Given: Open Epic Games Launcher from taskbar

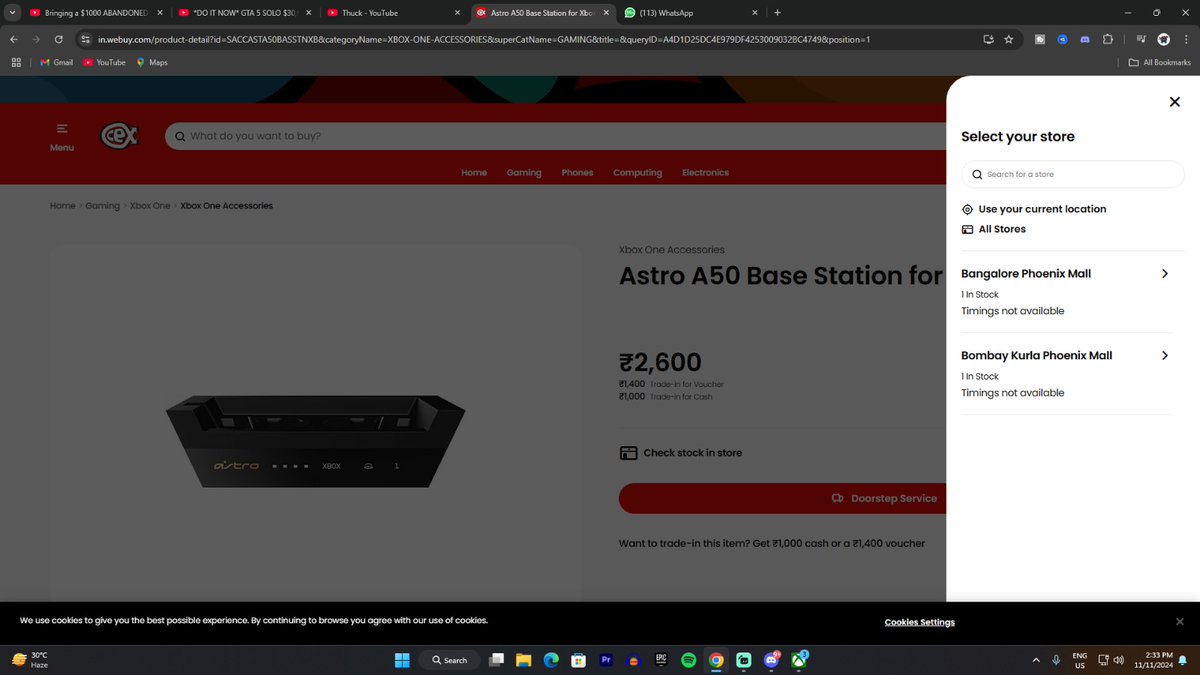Looking at the screenshot, I should 661,660.
